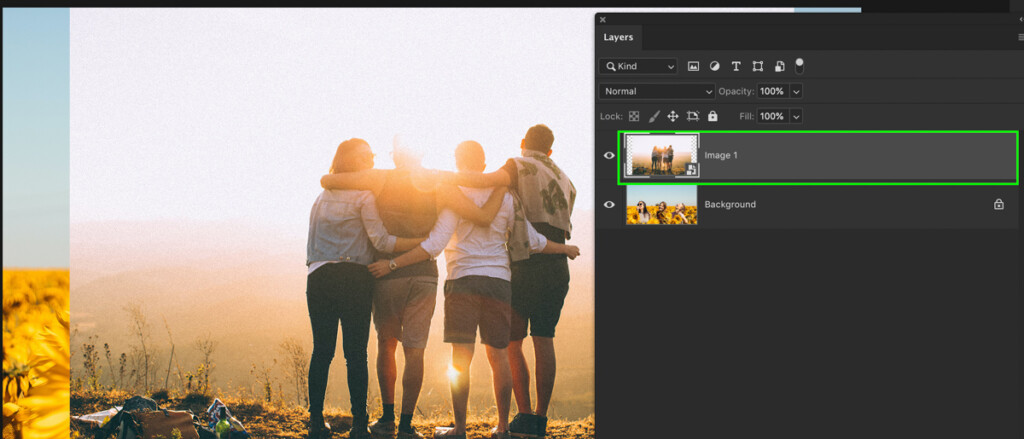The width and height of the screenshot is (1024, 439).
Task: Select the Background layer thumbnail
Action: click(x=662, y=204)
